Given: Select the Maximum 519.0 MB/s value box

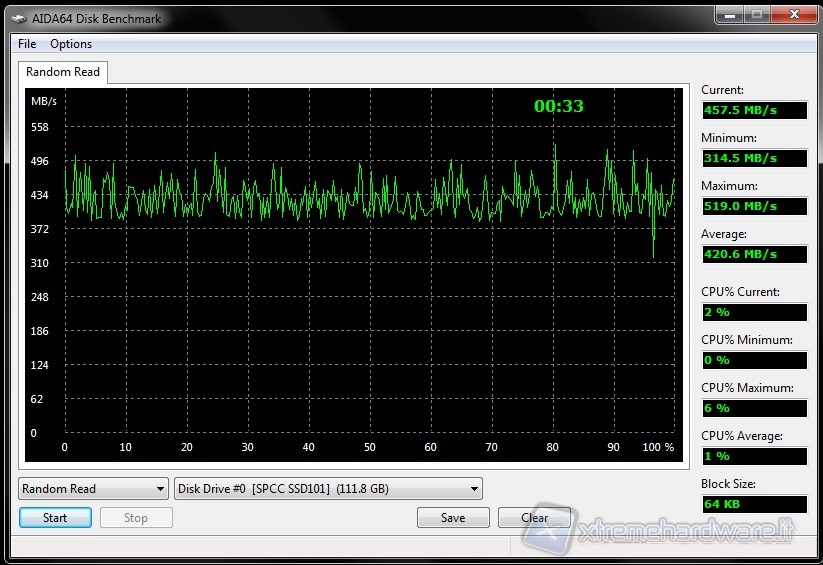Looking at the screenshot, I should [754, 206].
